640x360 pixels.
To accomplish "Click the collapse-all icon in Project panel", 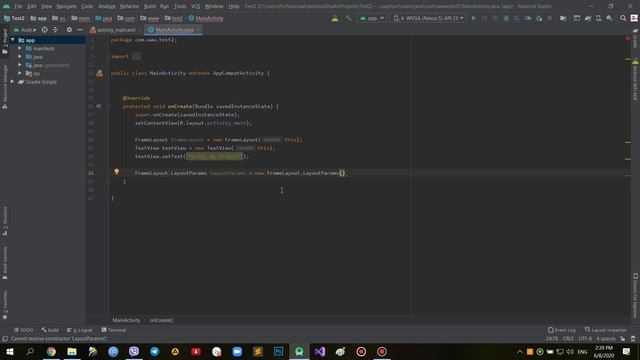I will [55, 30].
